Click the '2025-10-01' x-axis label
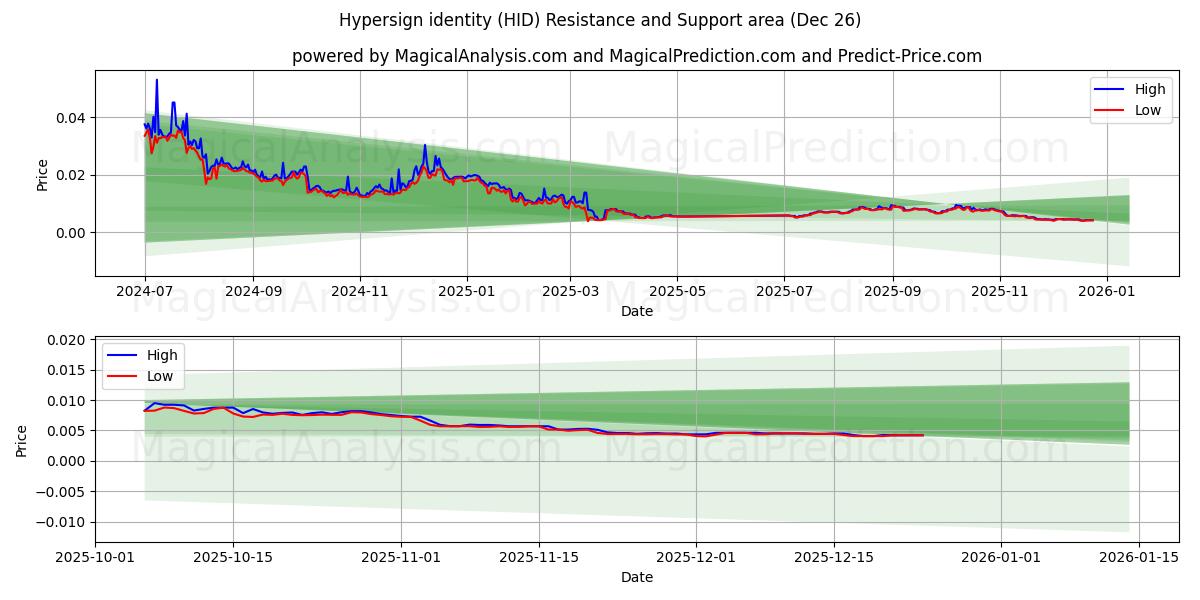The height and width of the screenshot is (600, 1200). [96, 558]
